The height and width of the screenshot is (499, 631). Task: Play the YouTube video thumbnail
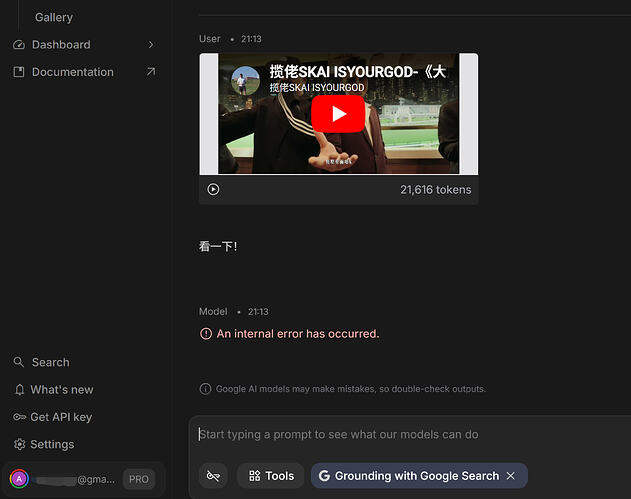point(338,114)
